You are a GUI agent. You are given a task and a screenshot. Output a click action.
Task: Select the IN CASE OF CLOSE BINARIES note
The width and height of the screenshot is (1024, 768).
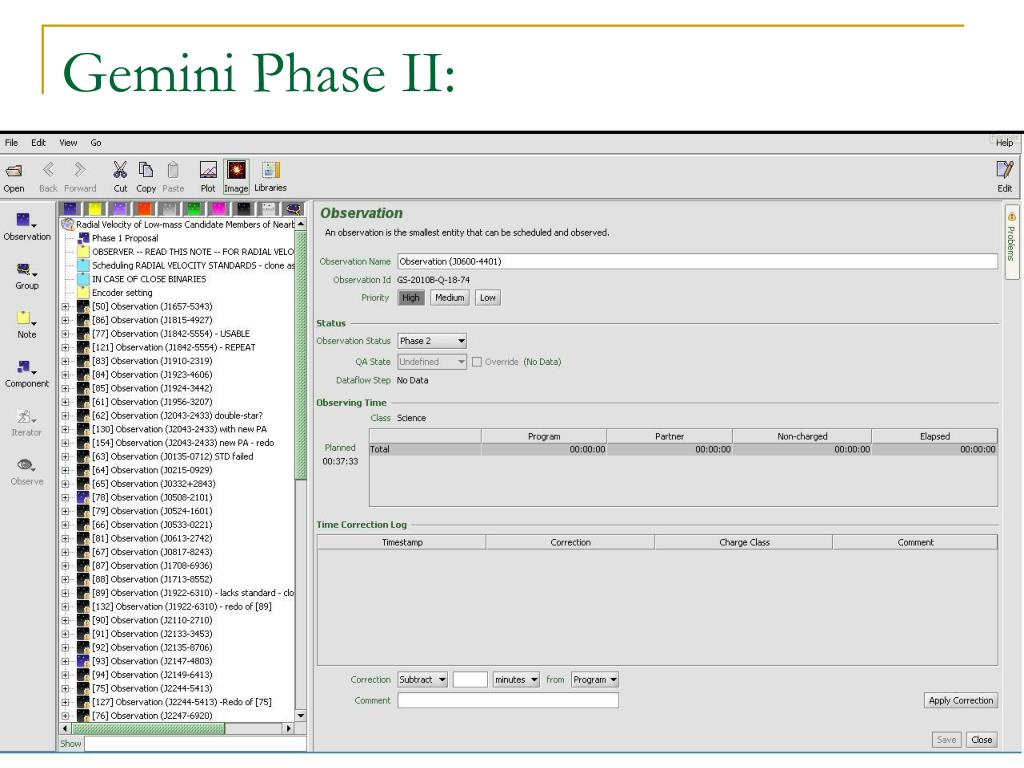[x=149, y=279]
